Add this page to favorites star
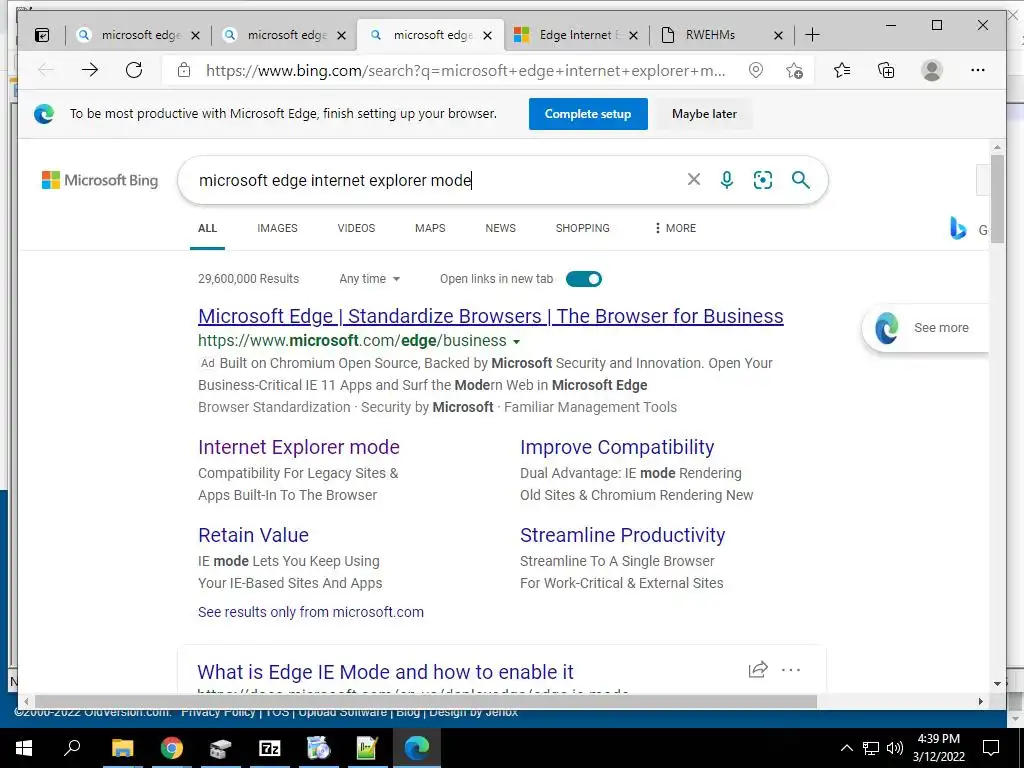 [x=794, y=70]
